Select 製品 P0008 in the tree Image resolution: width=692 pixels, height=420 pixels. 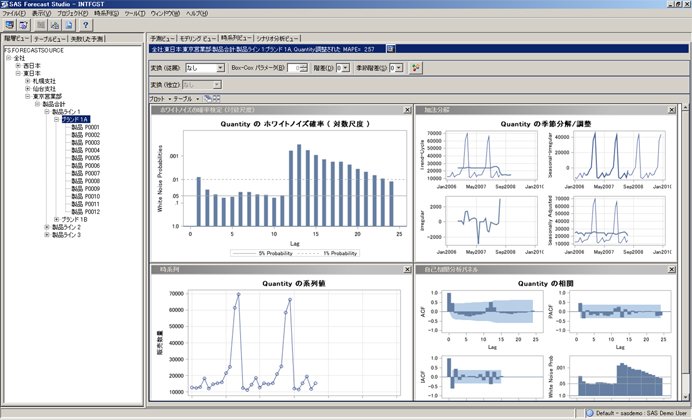click(86, 181)
